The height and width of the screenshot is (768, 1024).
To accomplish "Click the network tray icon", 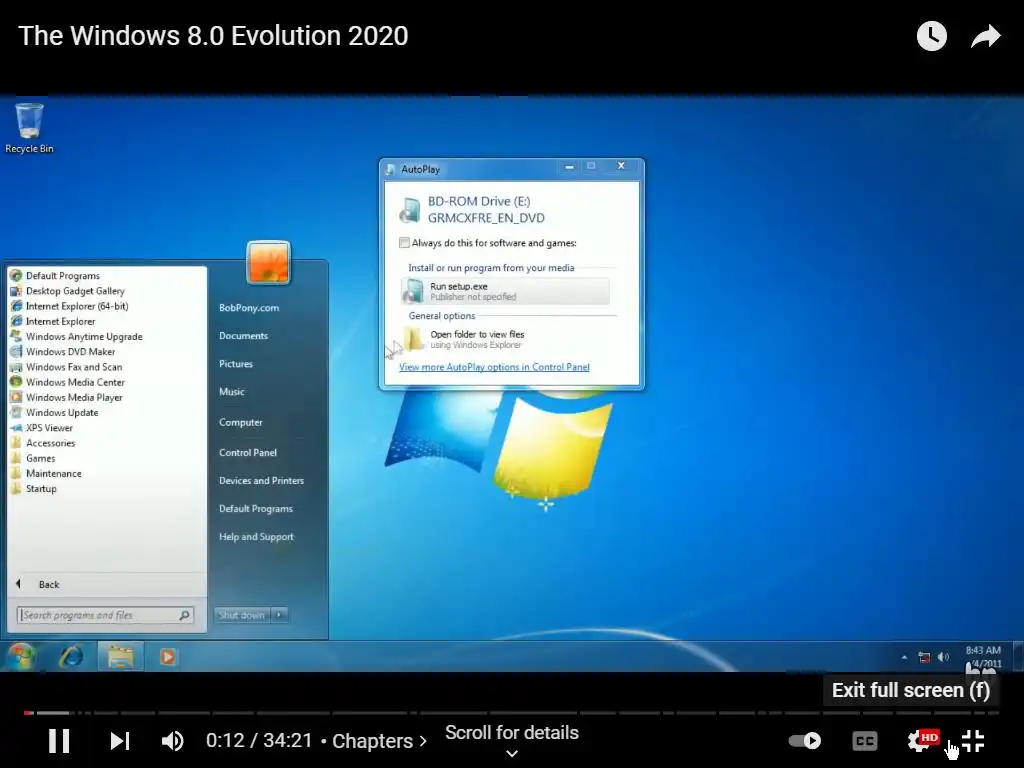I will pos(924,657).
